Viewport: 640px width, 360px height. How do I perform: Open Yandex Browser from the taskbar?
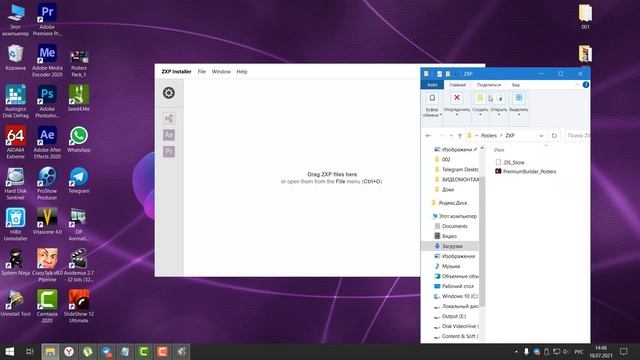[69, 351]
